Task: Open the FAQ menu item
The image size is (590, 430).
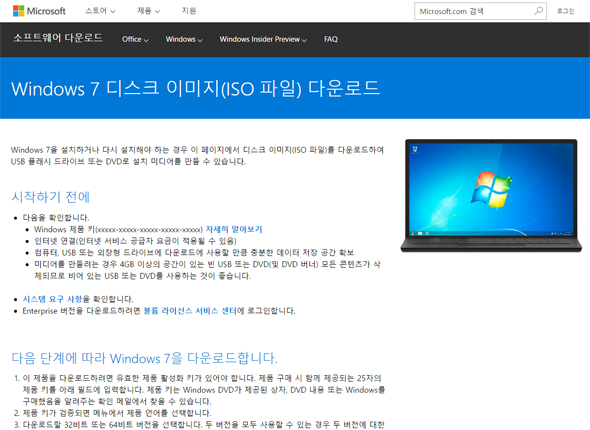Action: tap(331, 39)
